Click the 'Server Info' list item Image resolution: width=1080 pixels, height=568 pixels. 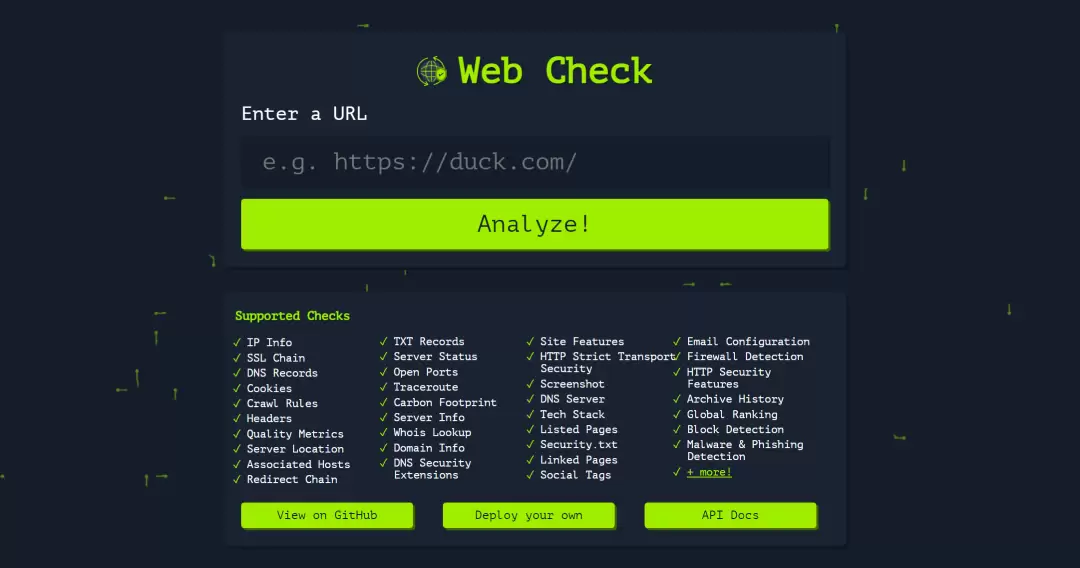tap(428, 417)
